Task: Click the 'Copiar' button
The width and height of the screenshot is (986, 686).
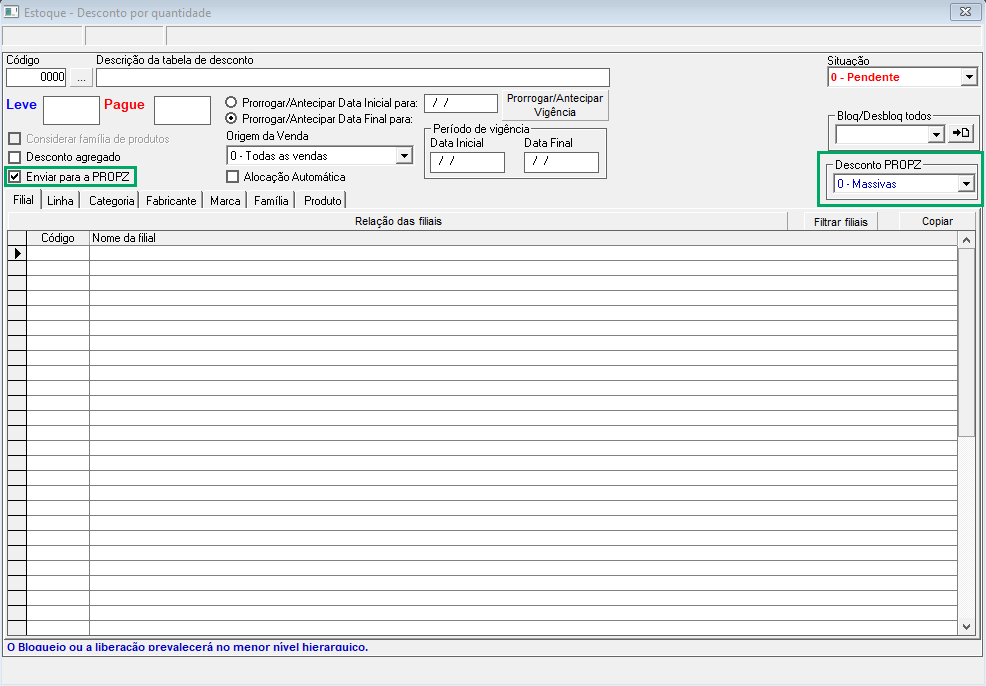Action: pyautogui.click(x=937, y=221)
